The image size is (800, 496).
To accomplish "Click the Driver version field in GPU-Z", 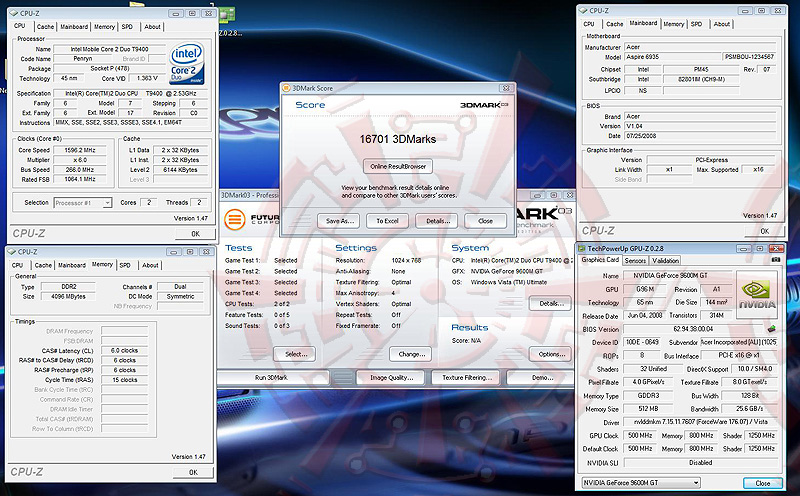I will [701, 422].
